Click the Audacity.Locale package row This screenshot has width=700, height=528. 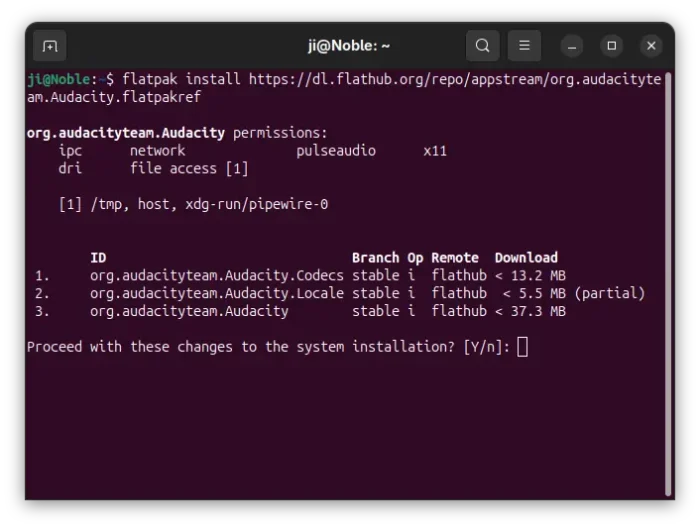(x=216, y=293)
